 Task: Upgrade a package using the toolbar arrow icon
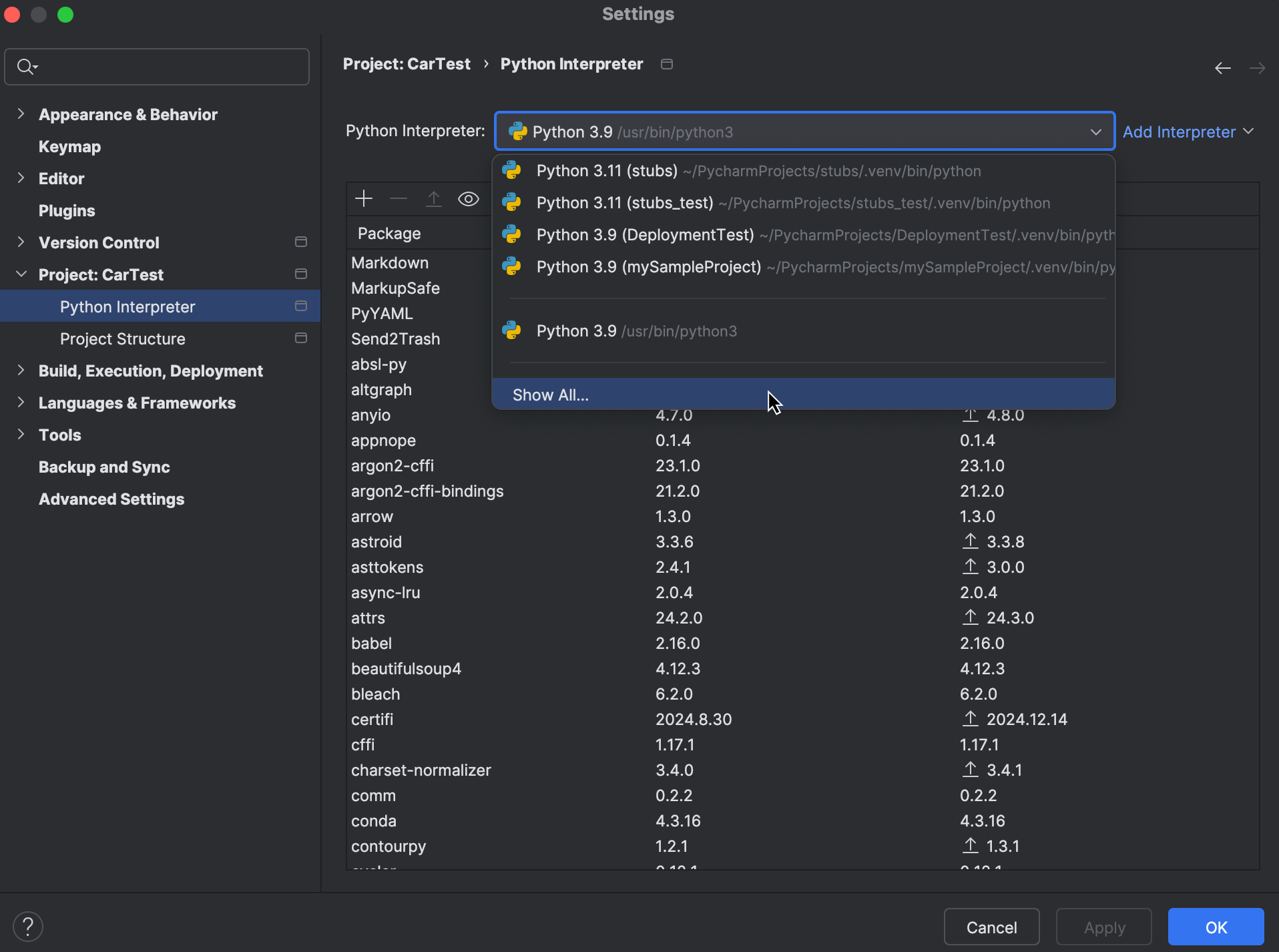point(434,198)
